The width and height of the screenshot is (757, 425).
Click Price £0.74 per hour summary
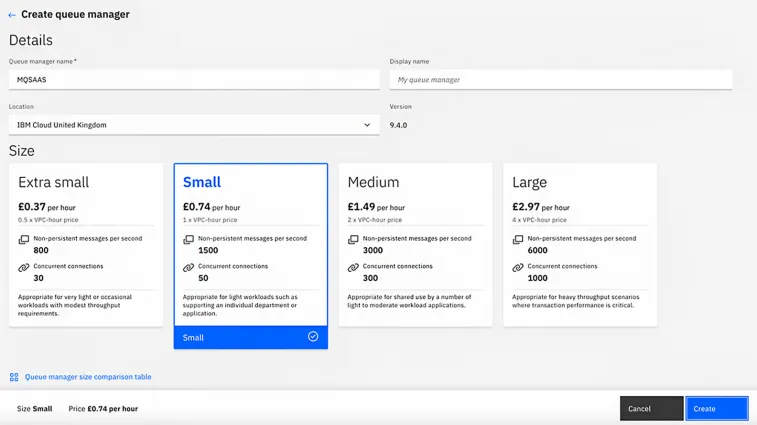tap(103, 409)
